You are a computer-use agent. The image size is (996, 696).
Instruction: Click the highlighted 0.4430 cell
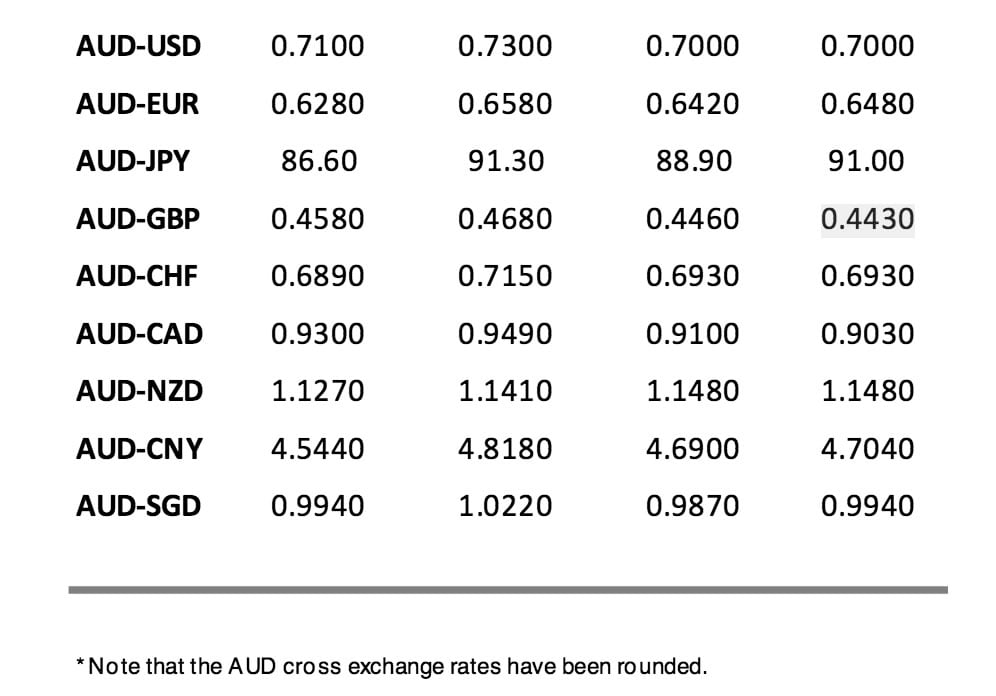coord(867,219)
